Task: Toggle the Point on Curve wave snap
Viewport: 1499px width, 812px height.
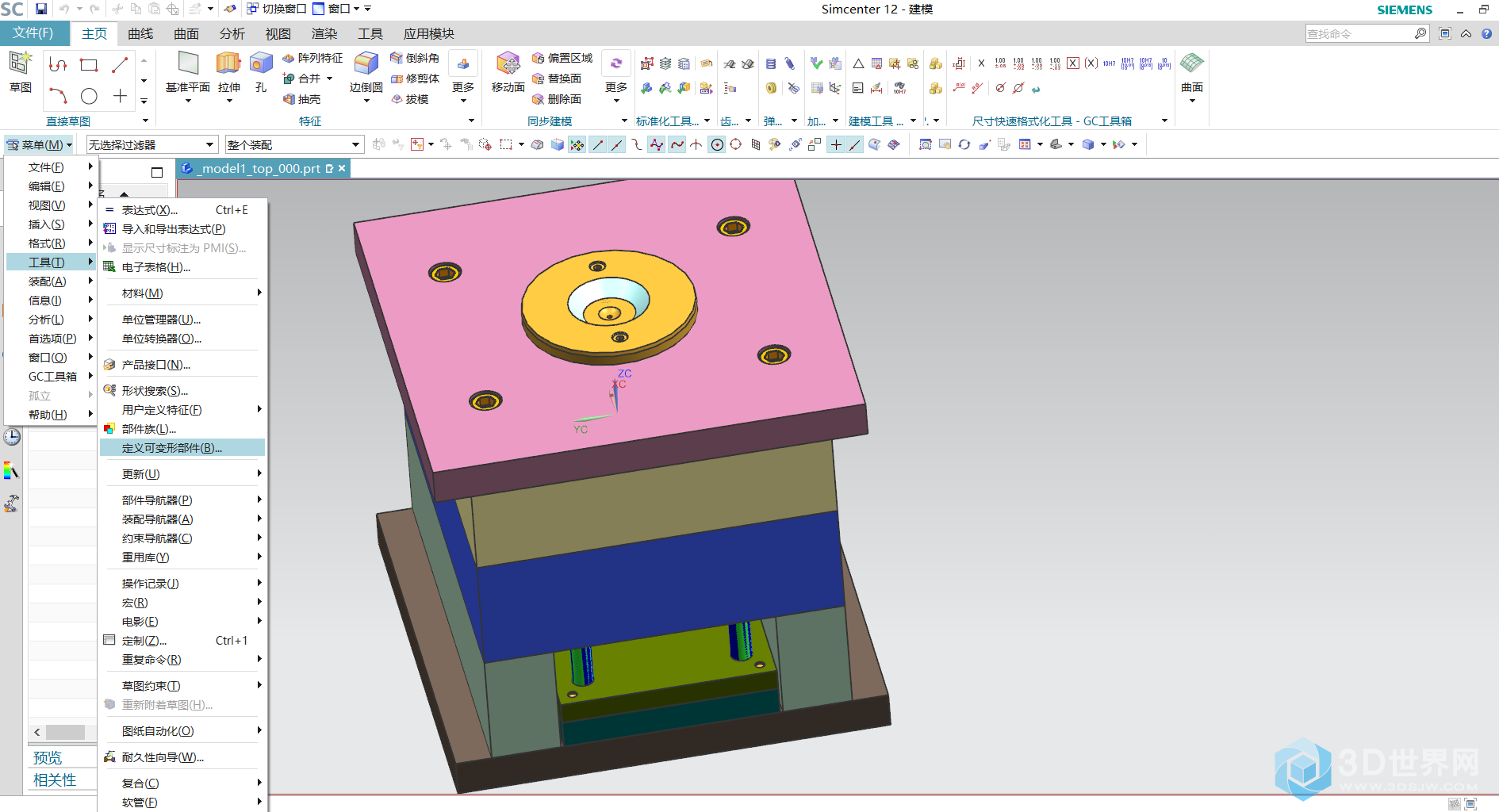Action: pyautogui.click(x=677, y=144)
